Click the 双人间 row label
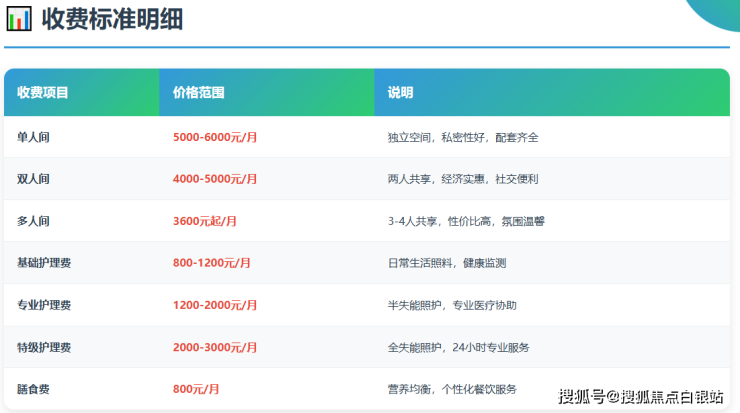The width and height of the screenshot is (740, 413). (33, 179)
